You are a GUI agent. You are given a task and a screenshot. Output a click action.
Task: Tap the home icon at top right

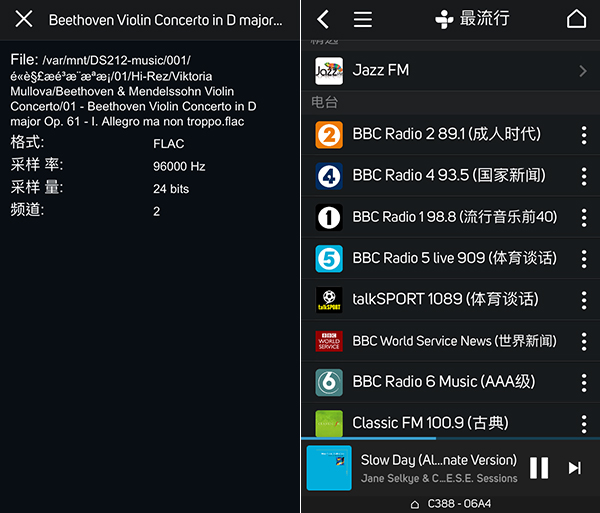pos(576,19)
